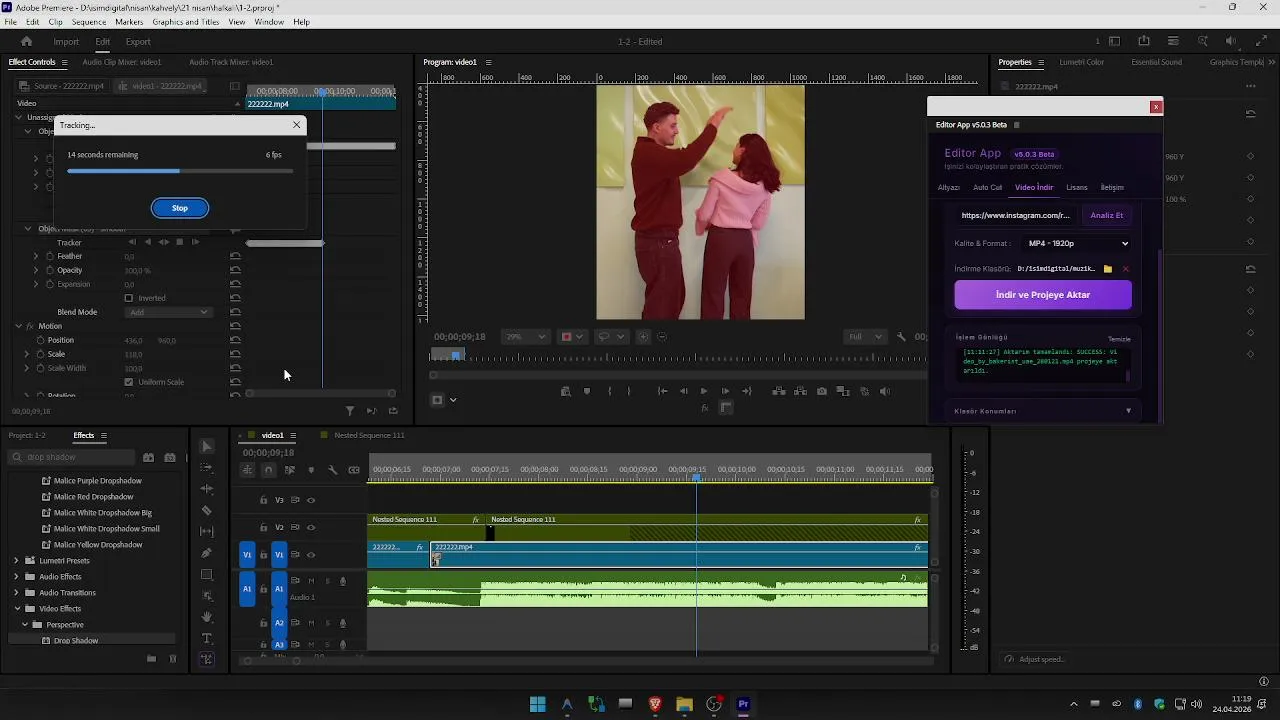The width and height of the screenshot is (1280, 720).
Task: Toggle V1 track output eye
Action: pos(311,555)
